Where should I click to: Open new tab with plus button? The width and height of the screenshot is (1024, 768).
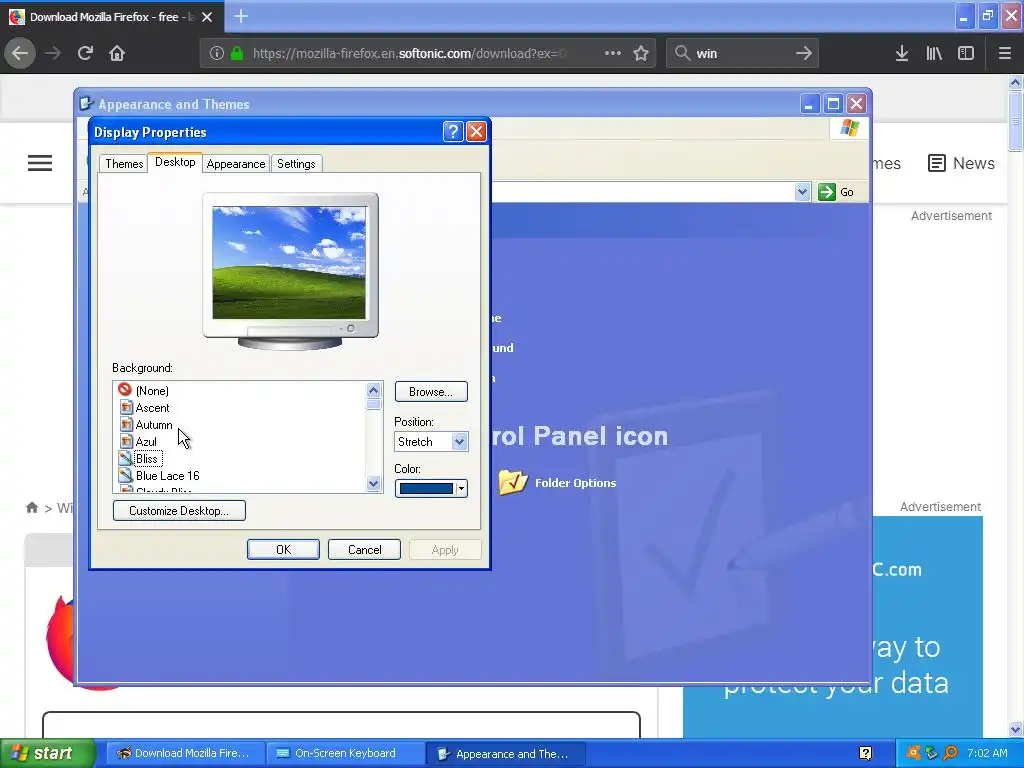point(241,16)
